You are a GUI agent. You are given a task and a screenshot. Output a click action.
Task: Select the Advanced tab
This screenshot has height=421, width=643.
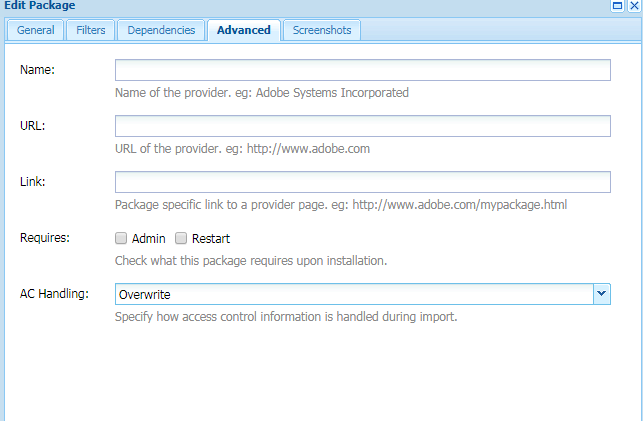(x=243, y=30)
